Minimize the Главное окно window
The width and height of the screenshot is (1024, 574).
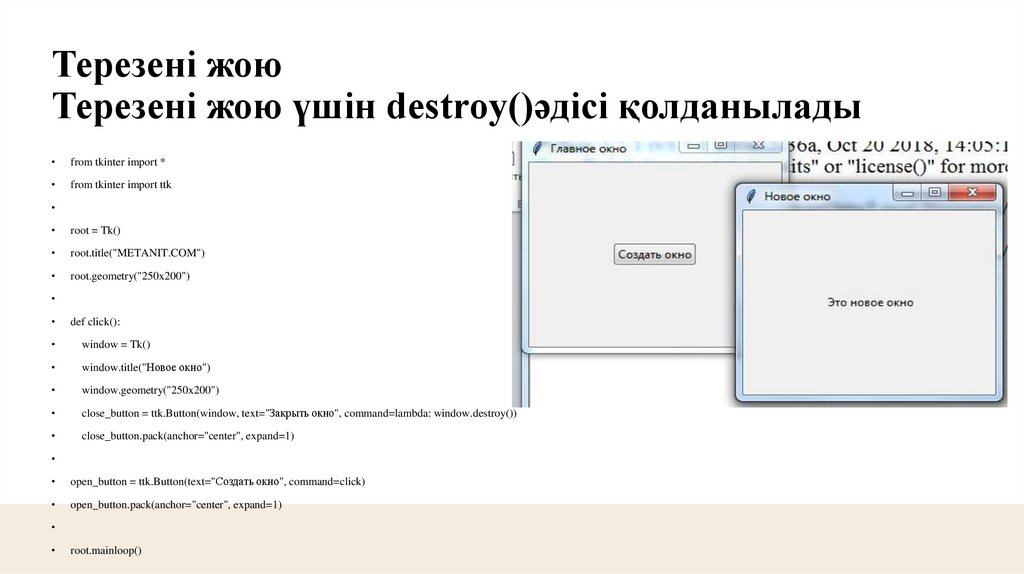coord(694,146)
